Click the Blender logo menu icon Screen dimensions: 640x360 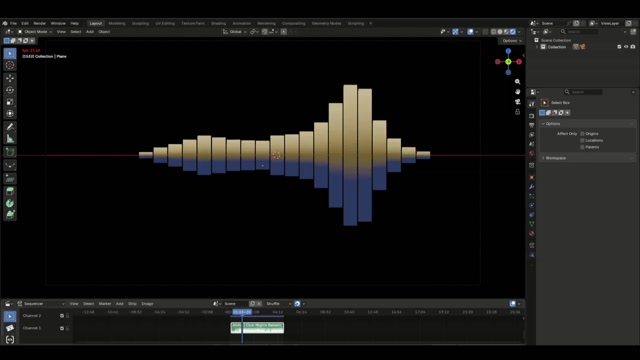(4, 23)
